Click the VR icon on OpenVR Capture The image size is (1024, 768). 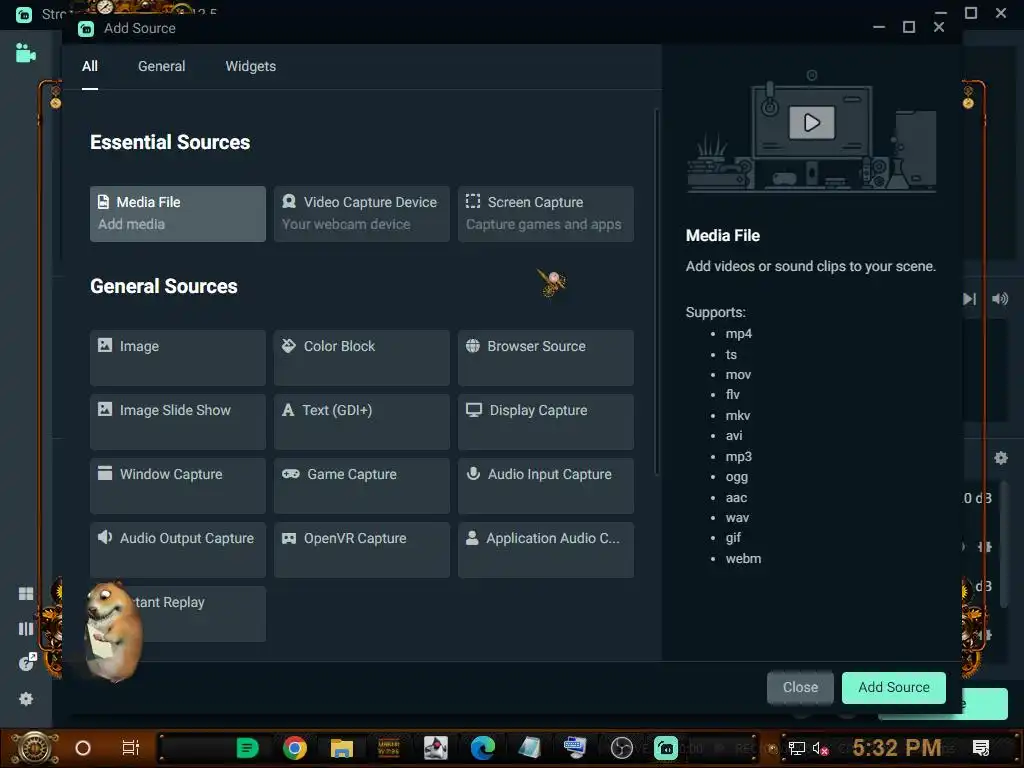(x=289, y=538)
